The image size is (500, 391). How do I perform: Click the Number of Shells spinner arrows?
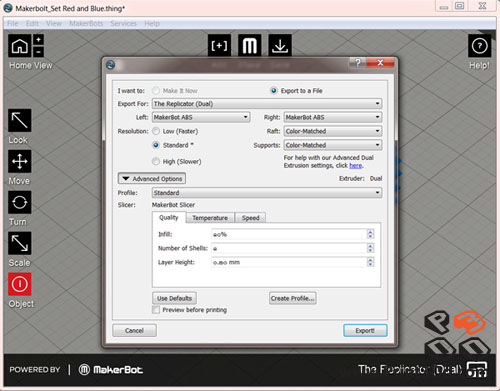370,248
